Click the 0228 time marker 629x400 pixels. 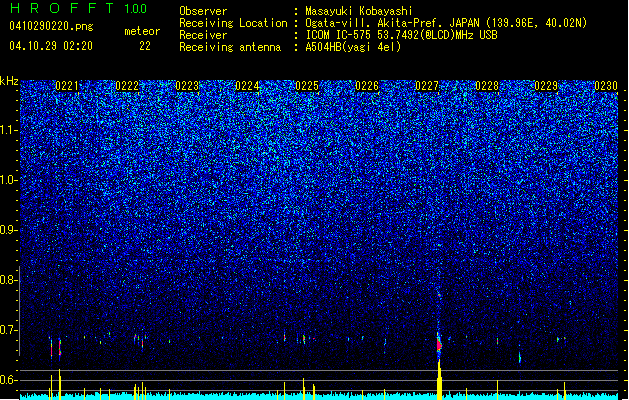[x=487, y=86]
